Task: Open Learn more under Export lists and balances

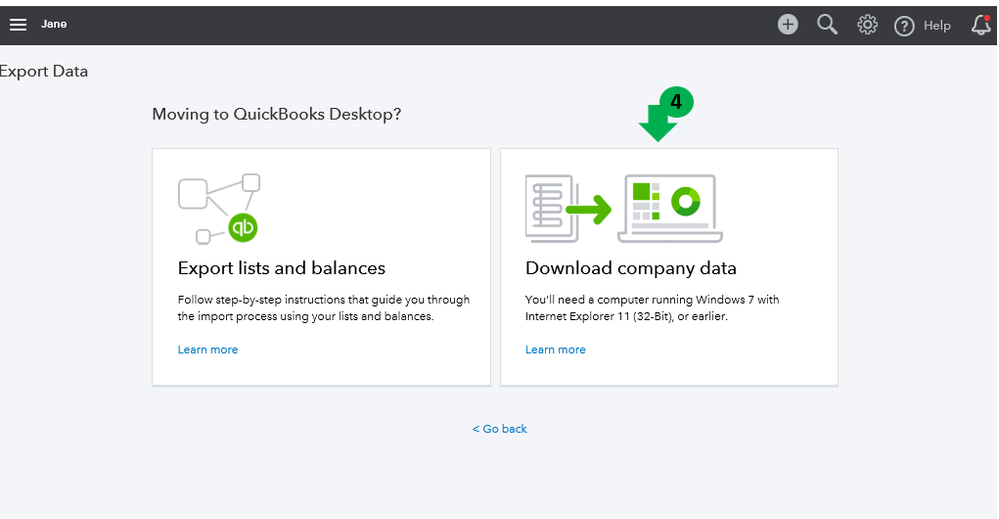Action: [208, 350]
